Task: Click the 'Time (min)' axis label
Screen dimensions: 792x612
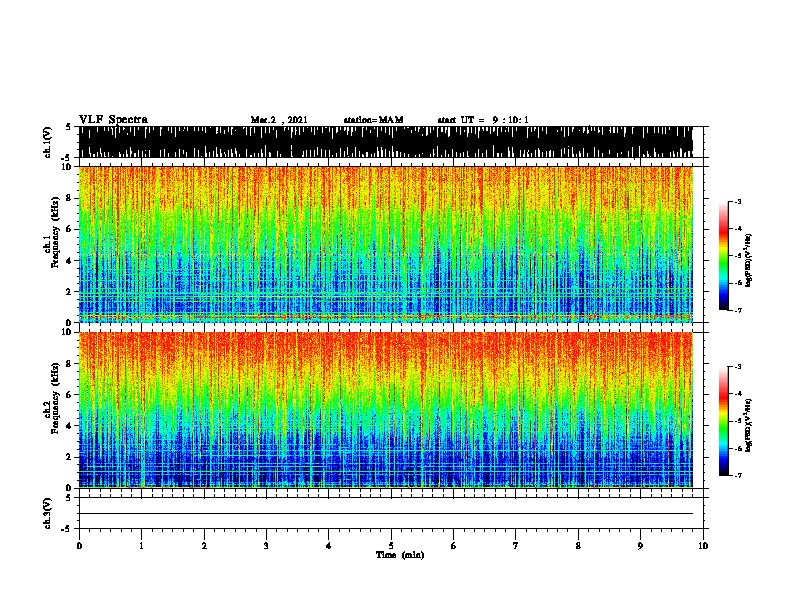Action: [400, 555]
